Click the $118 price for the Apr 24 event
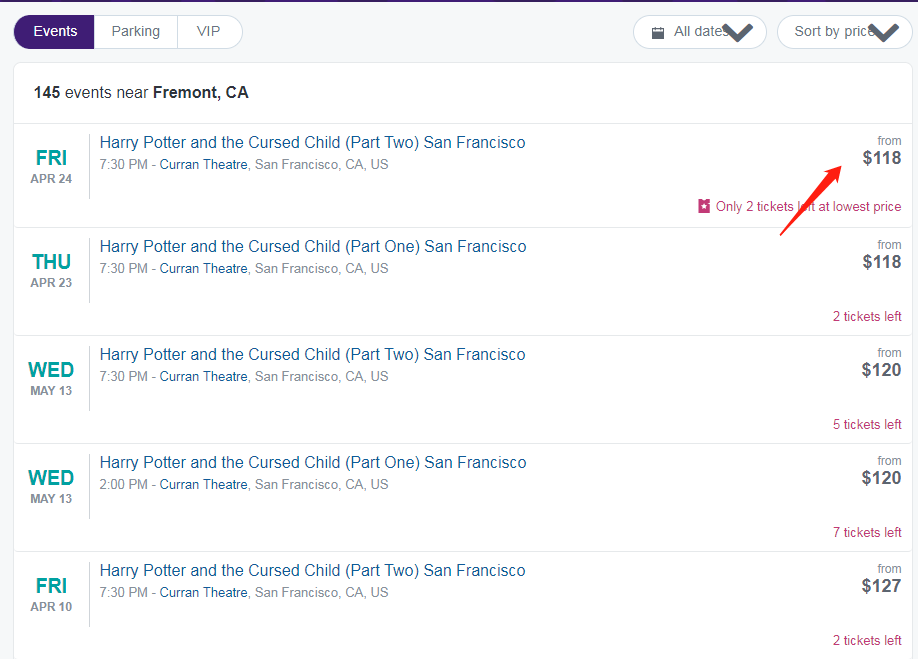This screenshot has height=659, width=918. click(x=882, y=158)
